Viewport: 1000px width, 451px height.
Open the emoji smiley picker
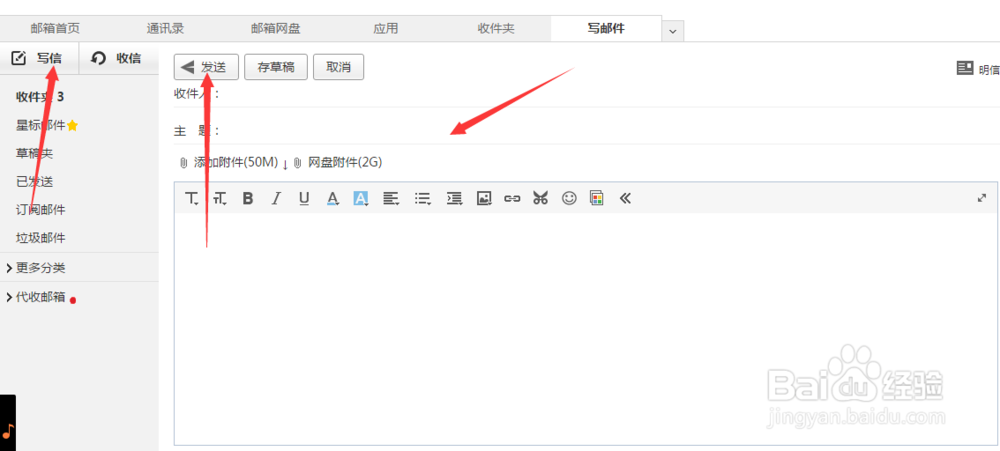pyautogui.click(x=569, y=198)
